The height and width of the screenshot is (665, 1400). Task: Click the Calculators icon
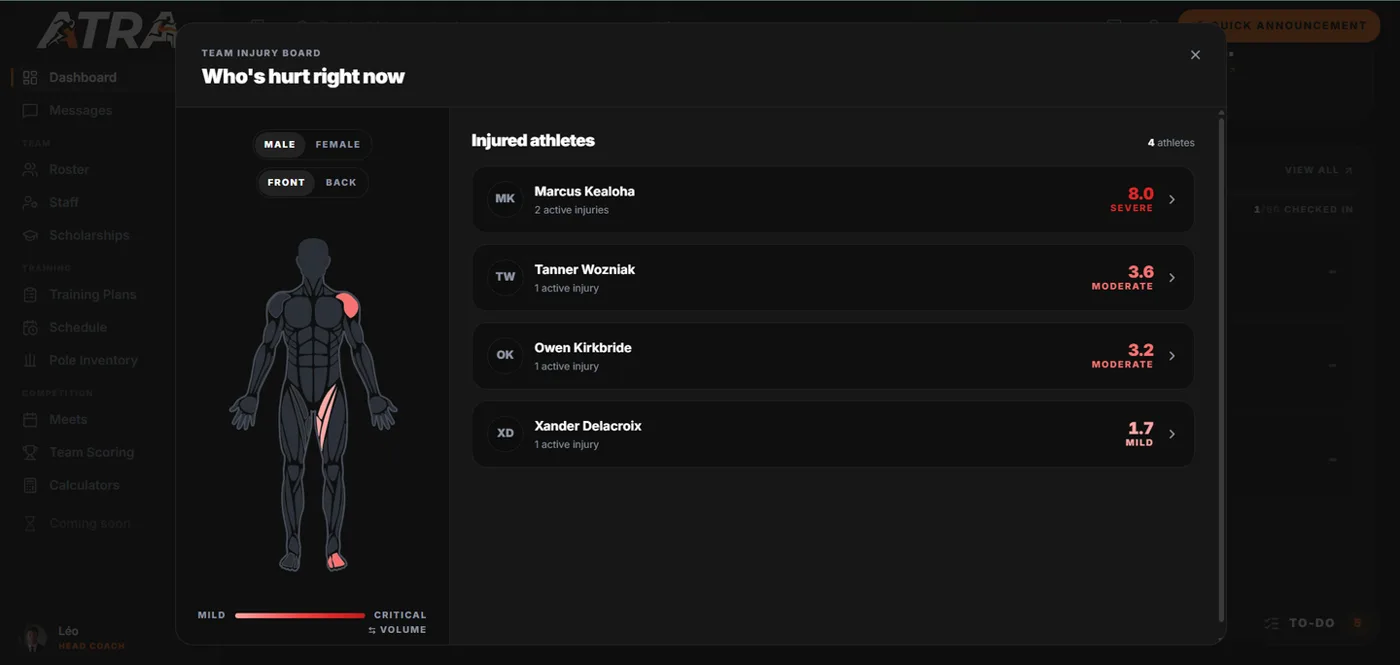30,485
